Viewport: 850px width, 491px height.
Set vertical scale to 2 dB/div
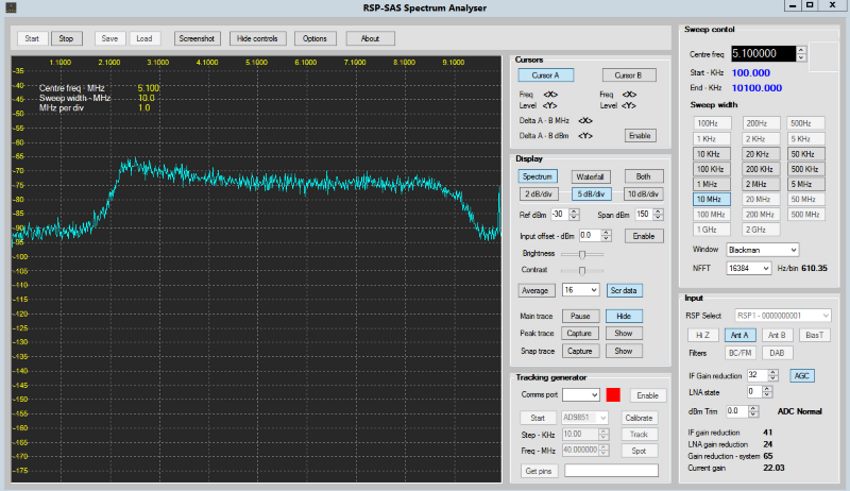538,194
